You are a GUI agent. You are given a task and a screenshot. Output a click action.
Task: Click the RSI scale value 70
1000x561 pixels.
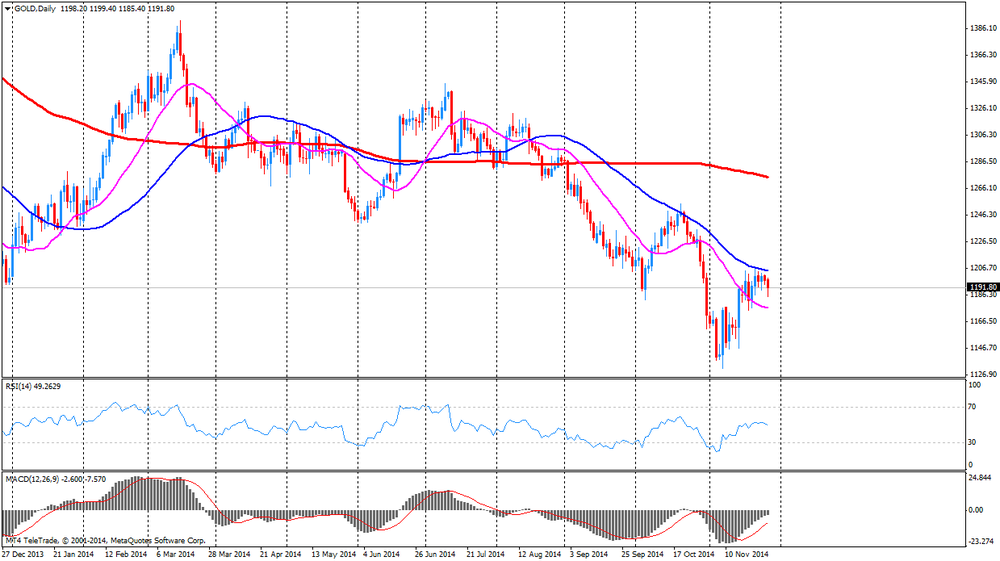tap(973, 407)
